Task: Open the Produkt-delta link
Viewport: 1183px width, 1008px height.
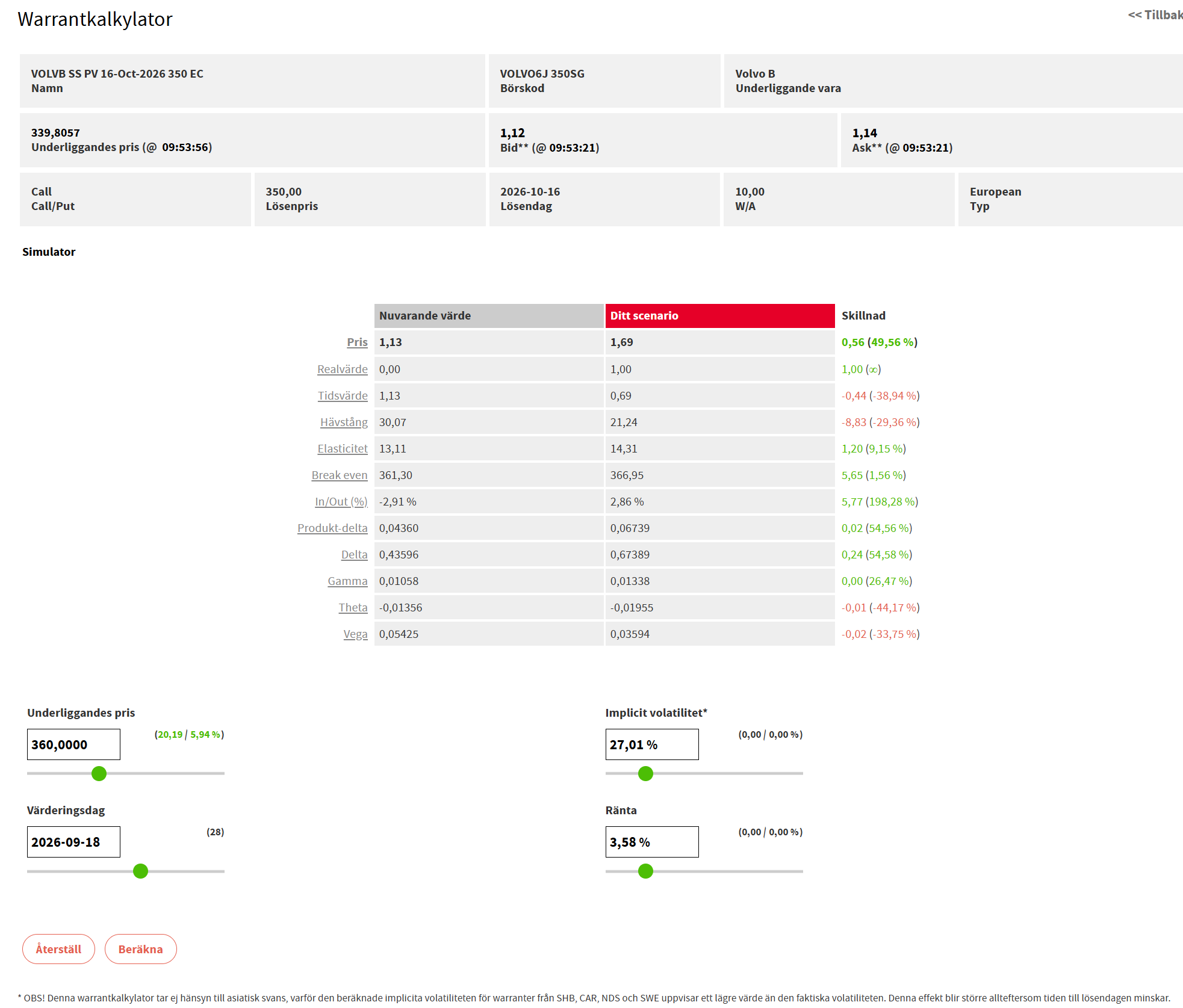Action: pyautogui.click(x=332, y=528)
